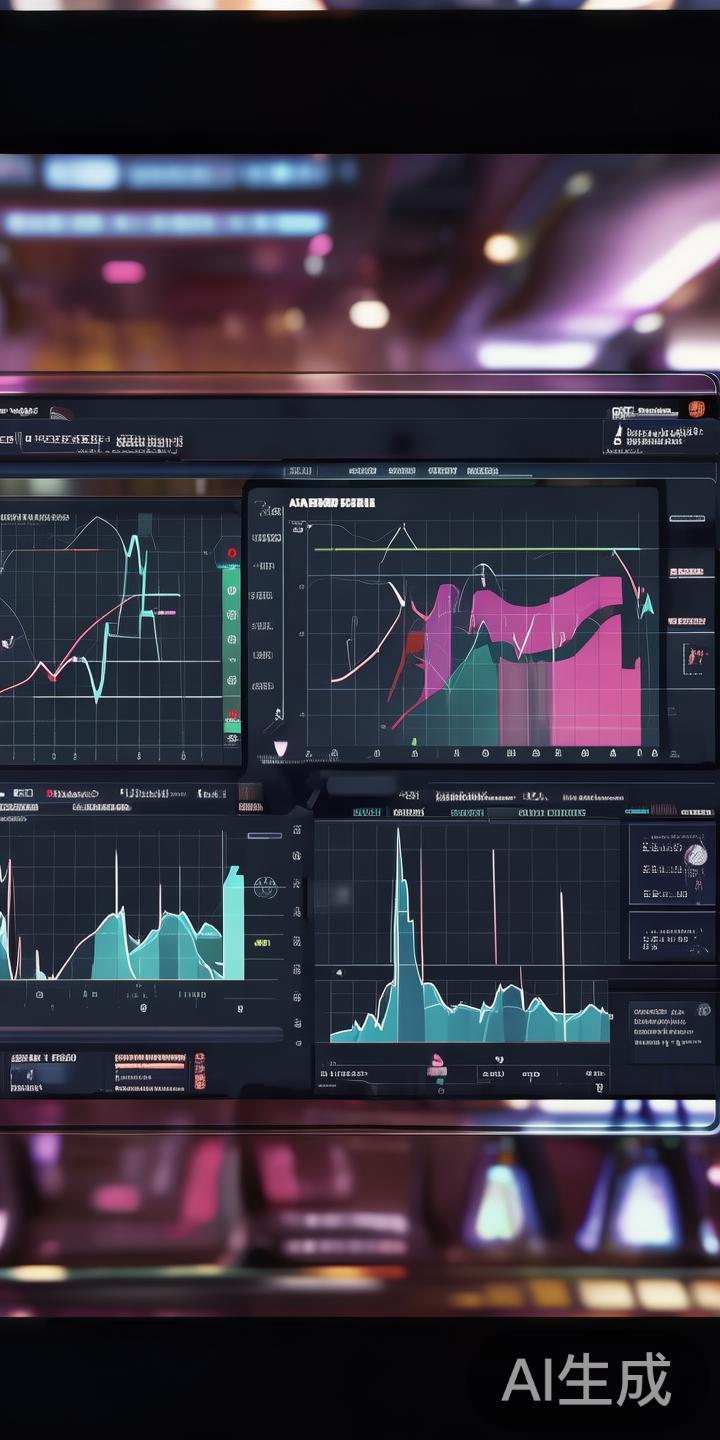
Task: Click the small pink thumbnail icon right of main chart
Action: [x=694, y=657]
